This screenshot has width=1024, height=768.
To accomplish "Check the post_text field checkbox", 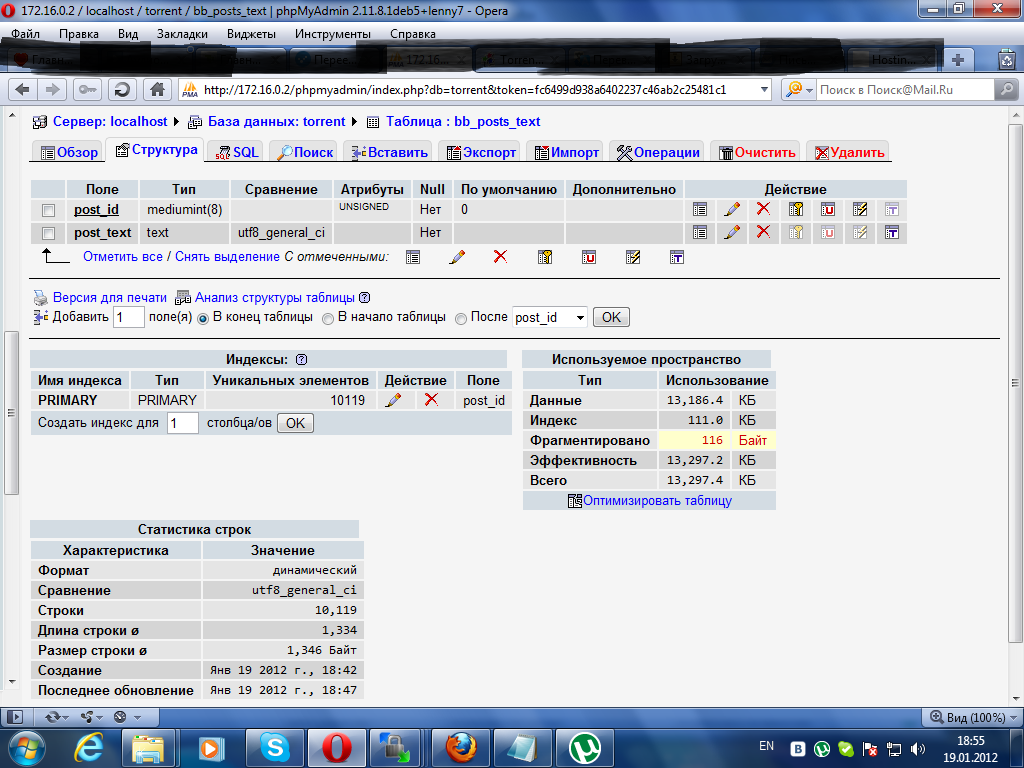I will [48, 233].
